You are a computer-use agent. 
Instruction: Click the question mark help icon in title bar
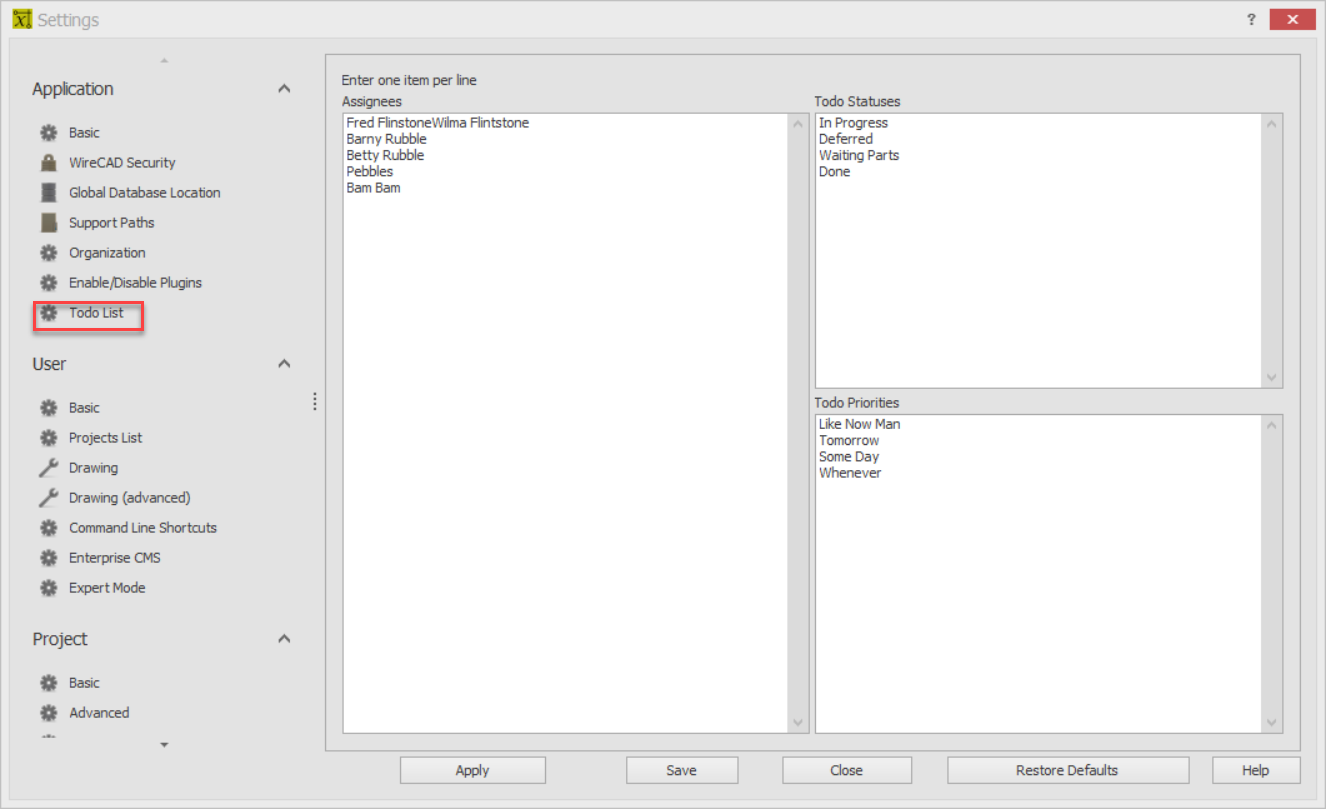pyautogui.click(x=1251, y=19)
